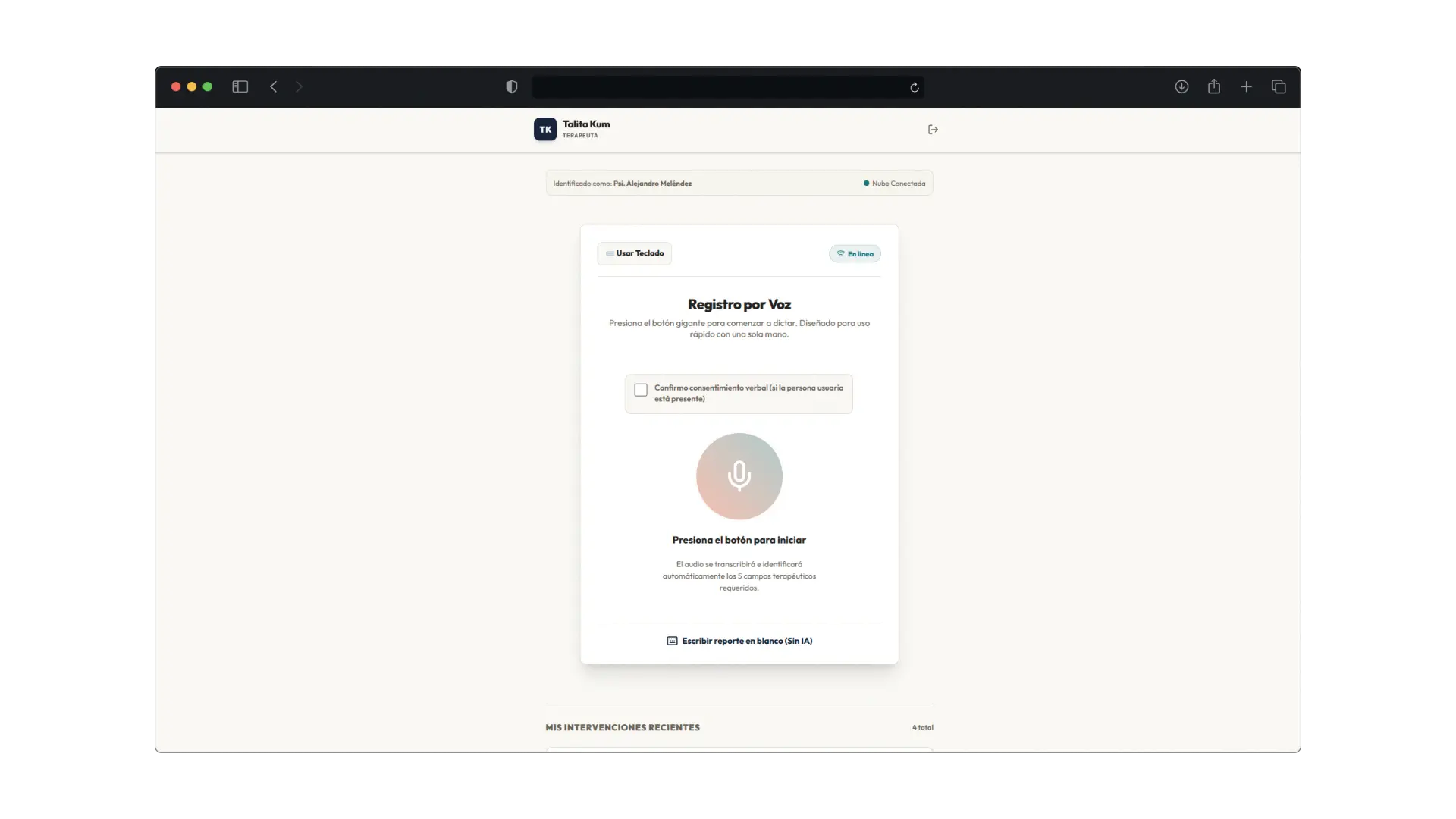
Task: Start voice recording with microphone button
Action: point(739,476)
